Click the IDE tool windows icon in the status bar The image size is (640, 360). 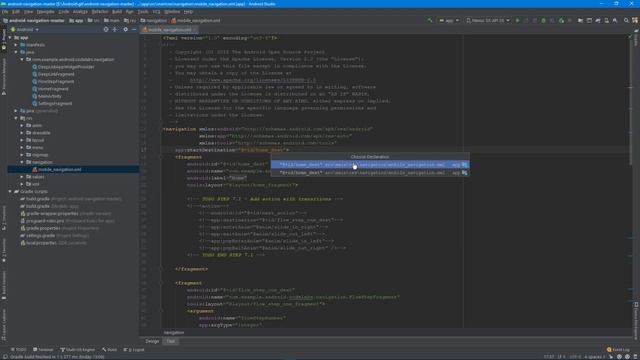click(x=5, y=356)
